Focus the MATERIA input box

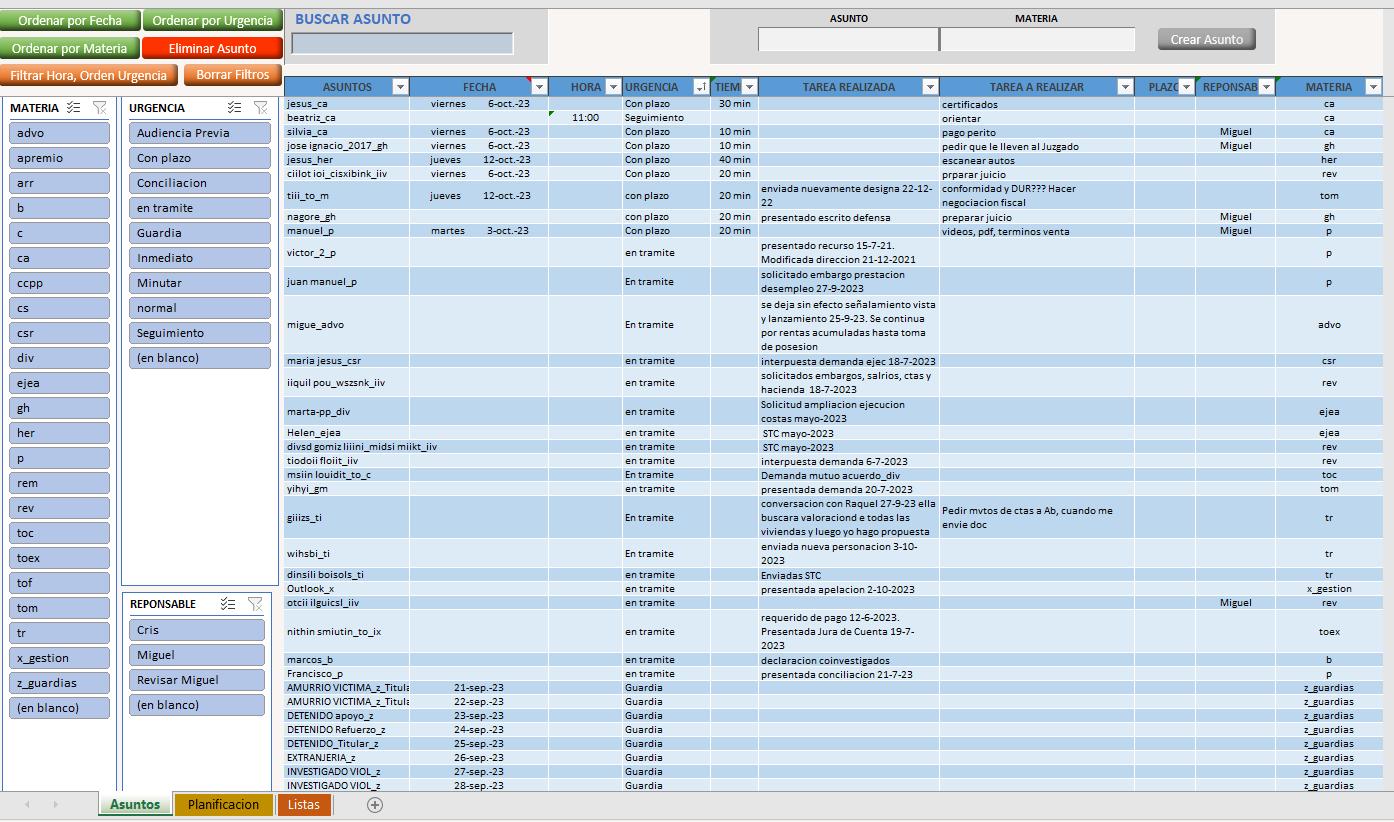(1038, 39)
